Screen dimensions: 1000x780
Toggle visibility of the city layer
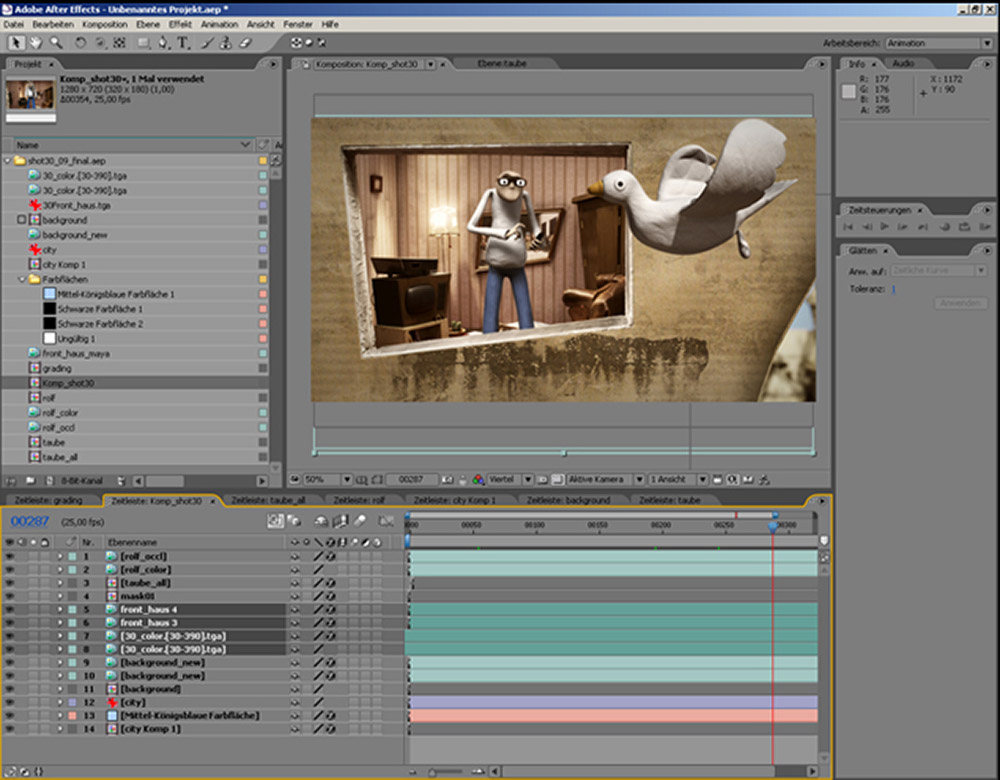click(x=10, y=702)
